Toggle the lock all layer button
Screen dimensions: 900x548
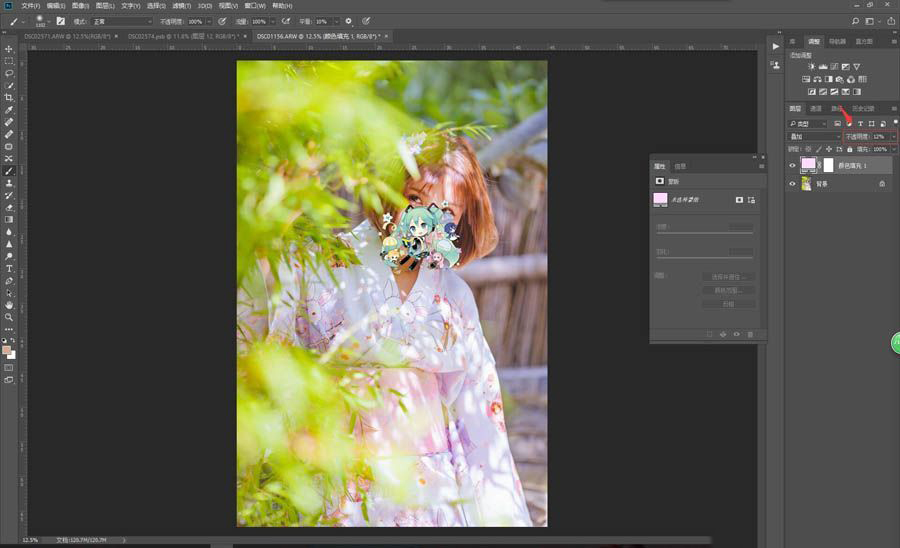(x=849, y=149)
